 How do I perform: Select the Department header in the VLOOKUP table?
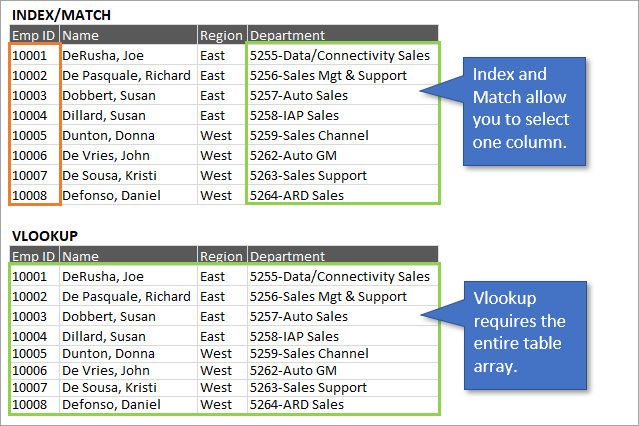click(x=287, y=256)
